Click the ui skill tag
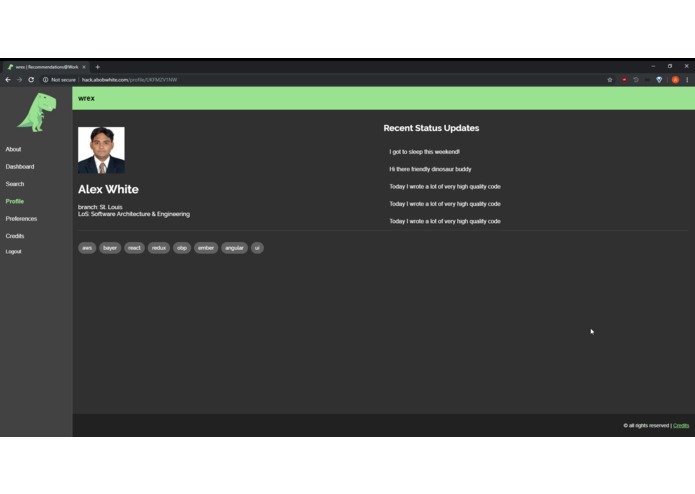695x494 pixels. coord(257,248)
